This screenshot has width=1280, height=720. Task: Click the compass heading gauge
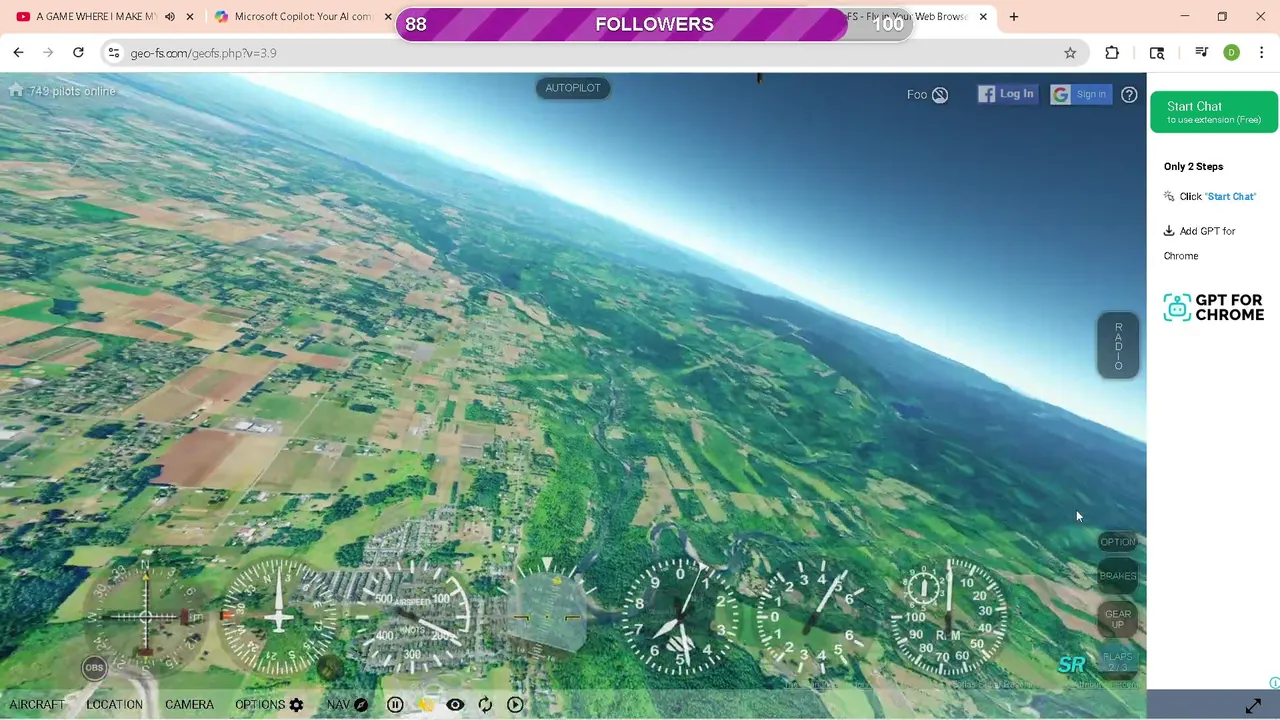[278, 617]
